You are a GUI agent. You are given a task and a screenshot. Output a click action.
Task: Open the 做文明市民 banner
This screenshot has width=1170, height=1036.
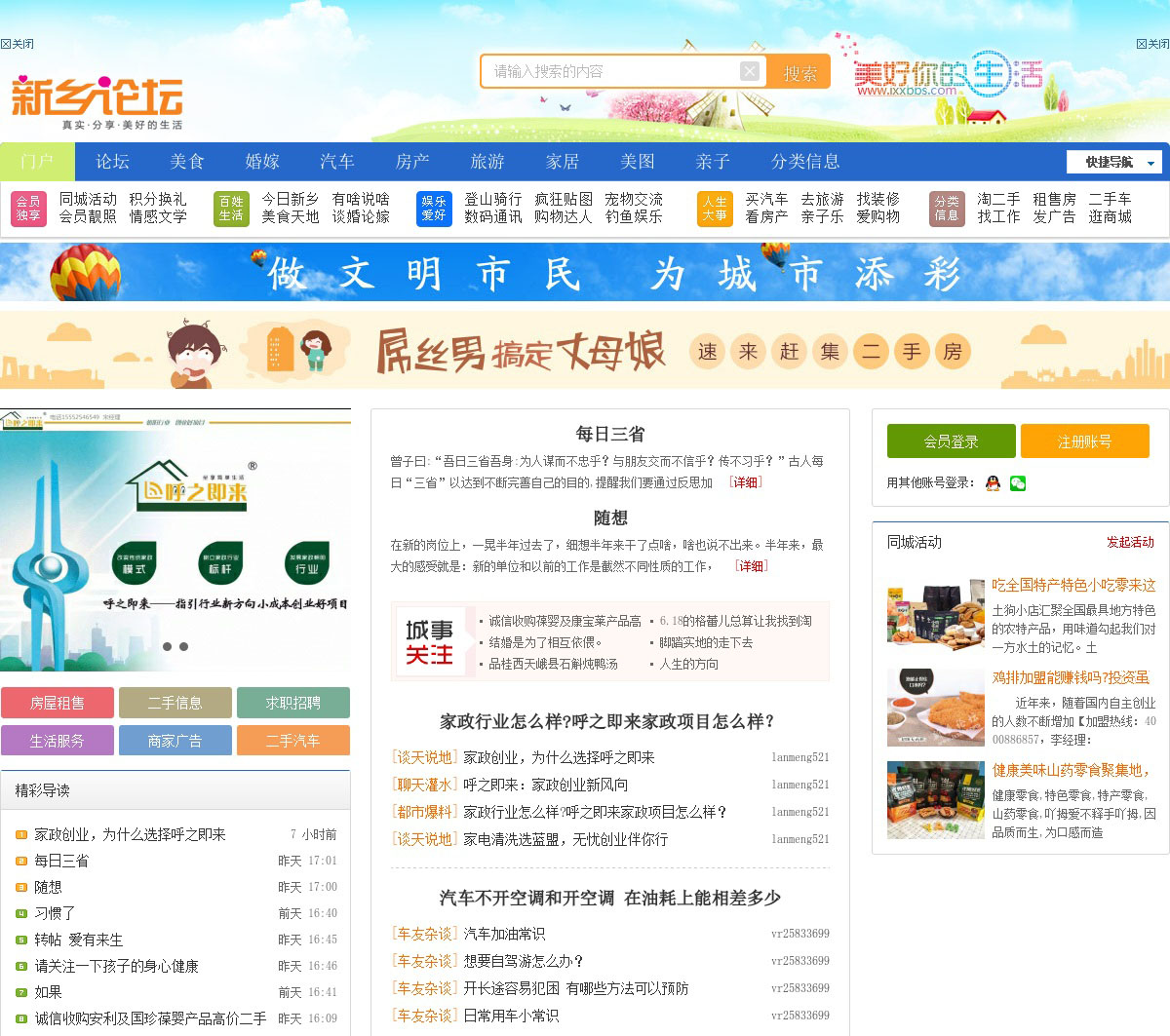pos(585,272)
